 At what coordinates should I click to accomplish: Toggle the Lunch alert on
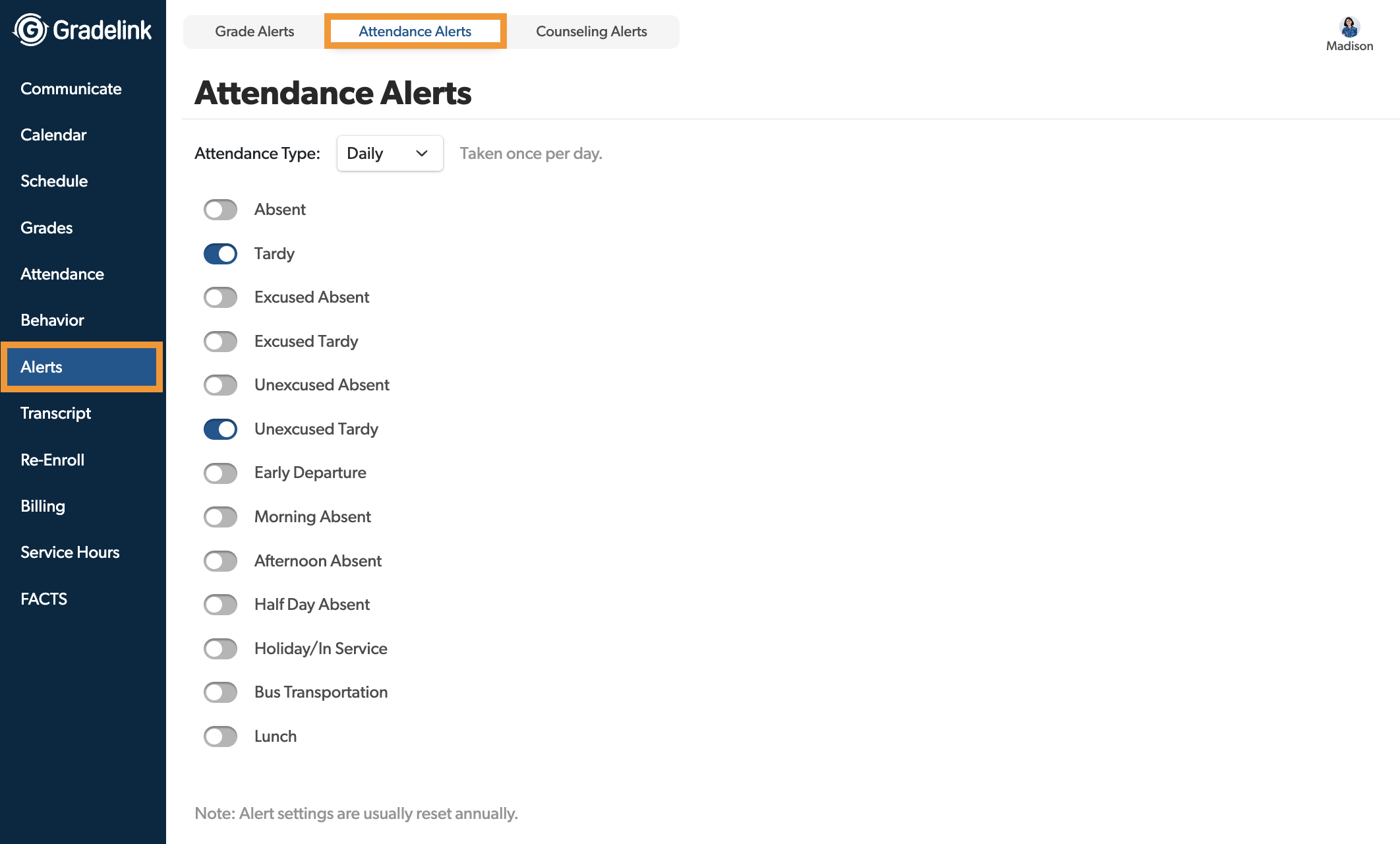(x=220, y=737)
